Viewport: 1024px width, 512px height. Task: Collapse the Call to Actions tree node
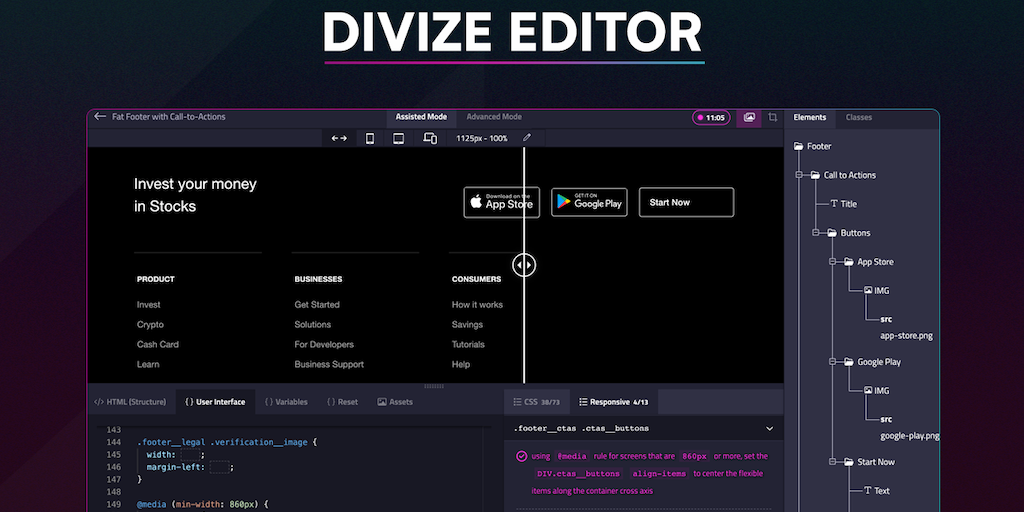[800, 175]
